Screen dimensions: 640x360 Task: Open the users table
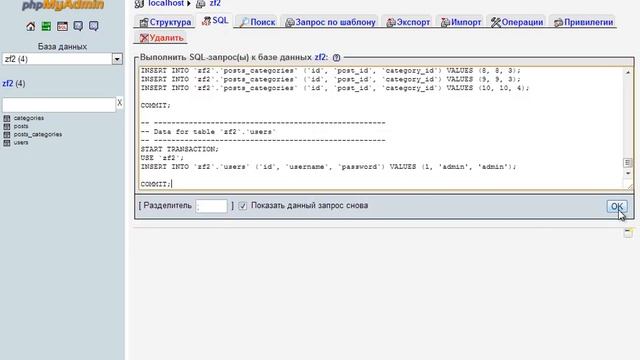(21, 142)
